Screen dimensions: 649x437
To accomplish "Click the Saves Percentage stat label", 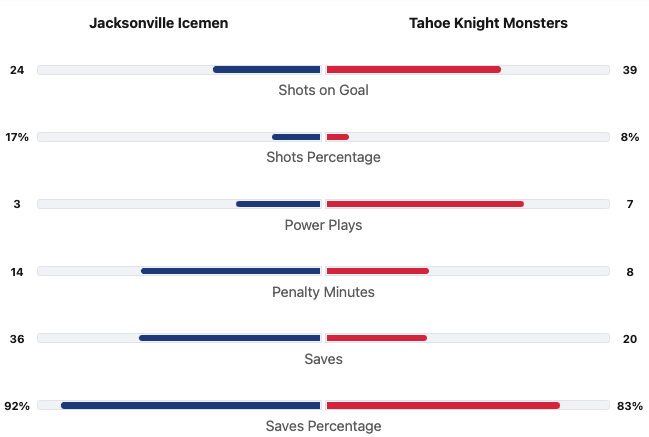I will point(323,426).
